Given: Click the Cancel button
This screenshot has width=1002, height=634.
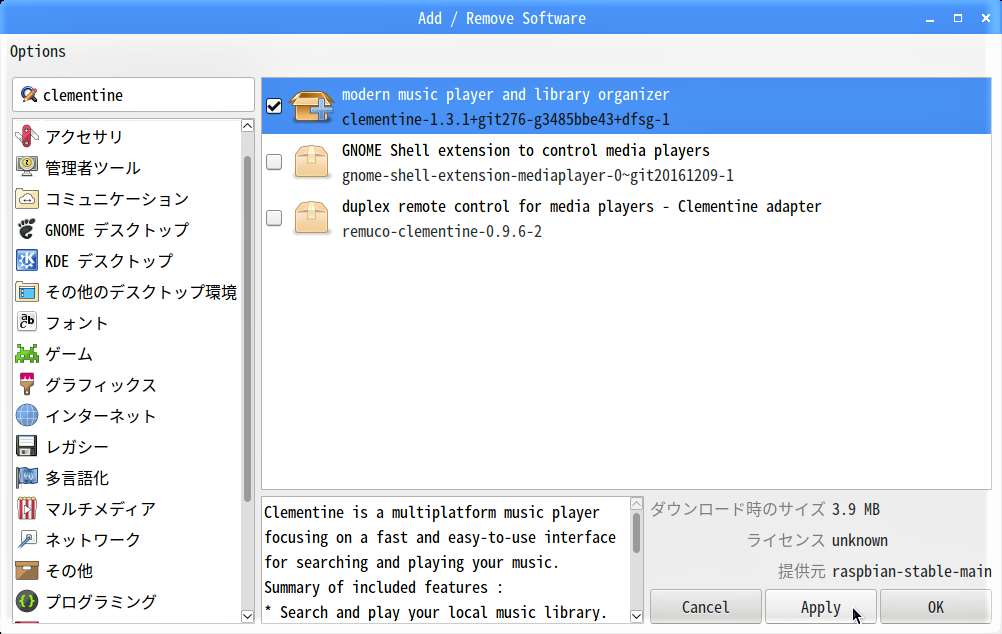Looking at the screenshot, I should point(705,607).
